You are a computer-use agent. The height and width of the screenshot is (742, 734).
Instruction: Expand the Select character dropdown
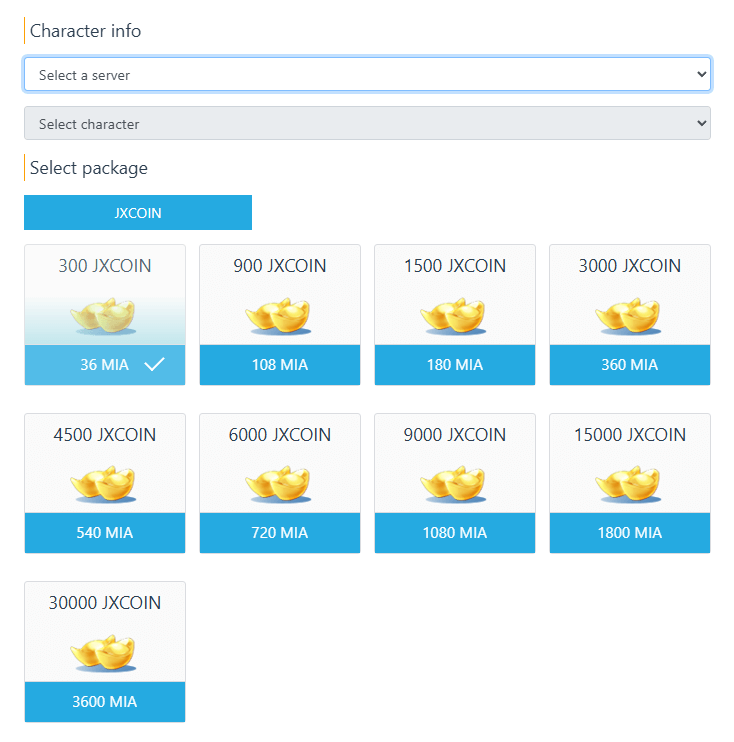tap(367, 124)
